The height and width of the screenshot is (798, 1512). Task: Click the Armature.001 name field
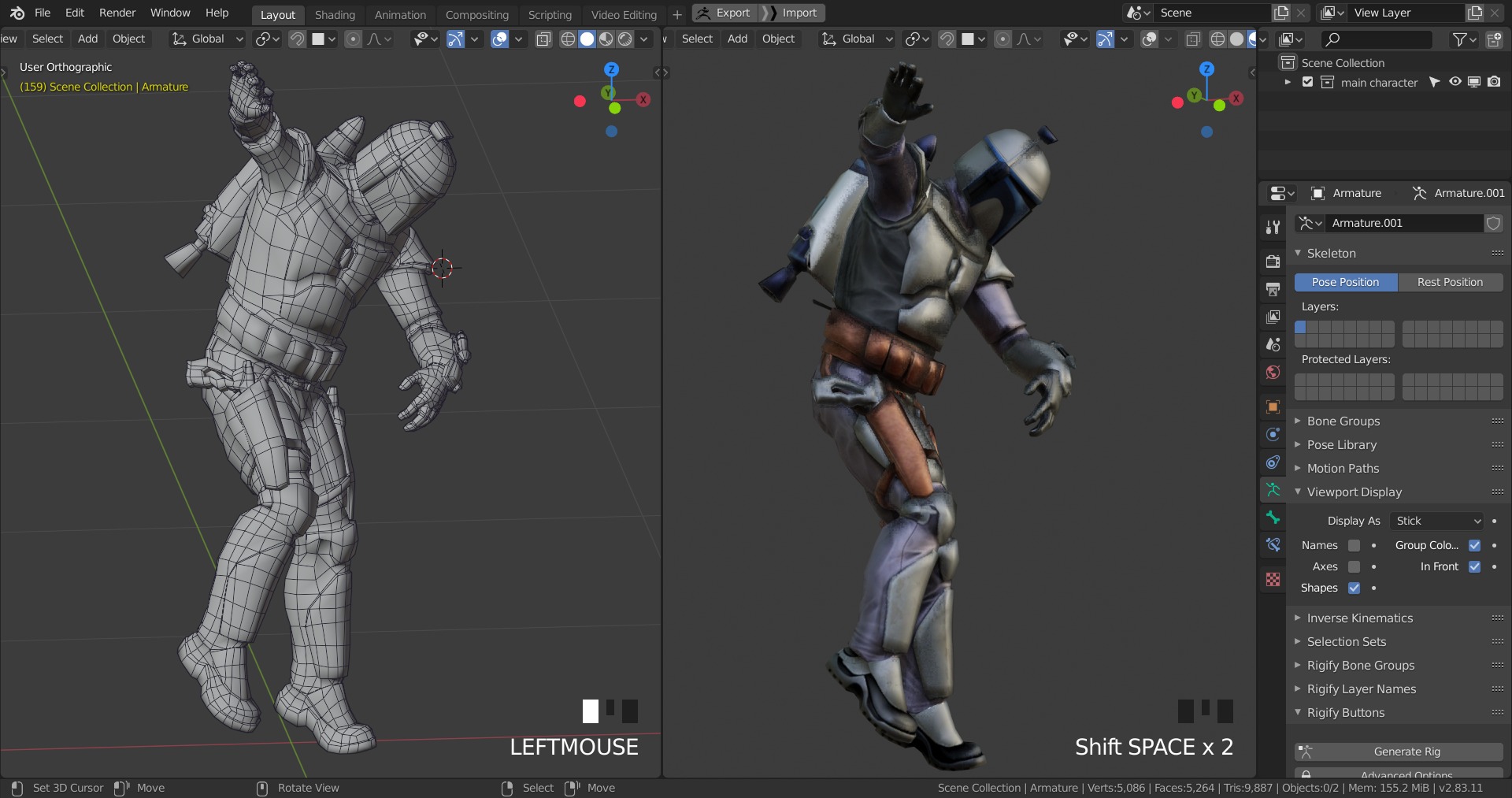click(1404, 223)
